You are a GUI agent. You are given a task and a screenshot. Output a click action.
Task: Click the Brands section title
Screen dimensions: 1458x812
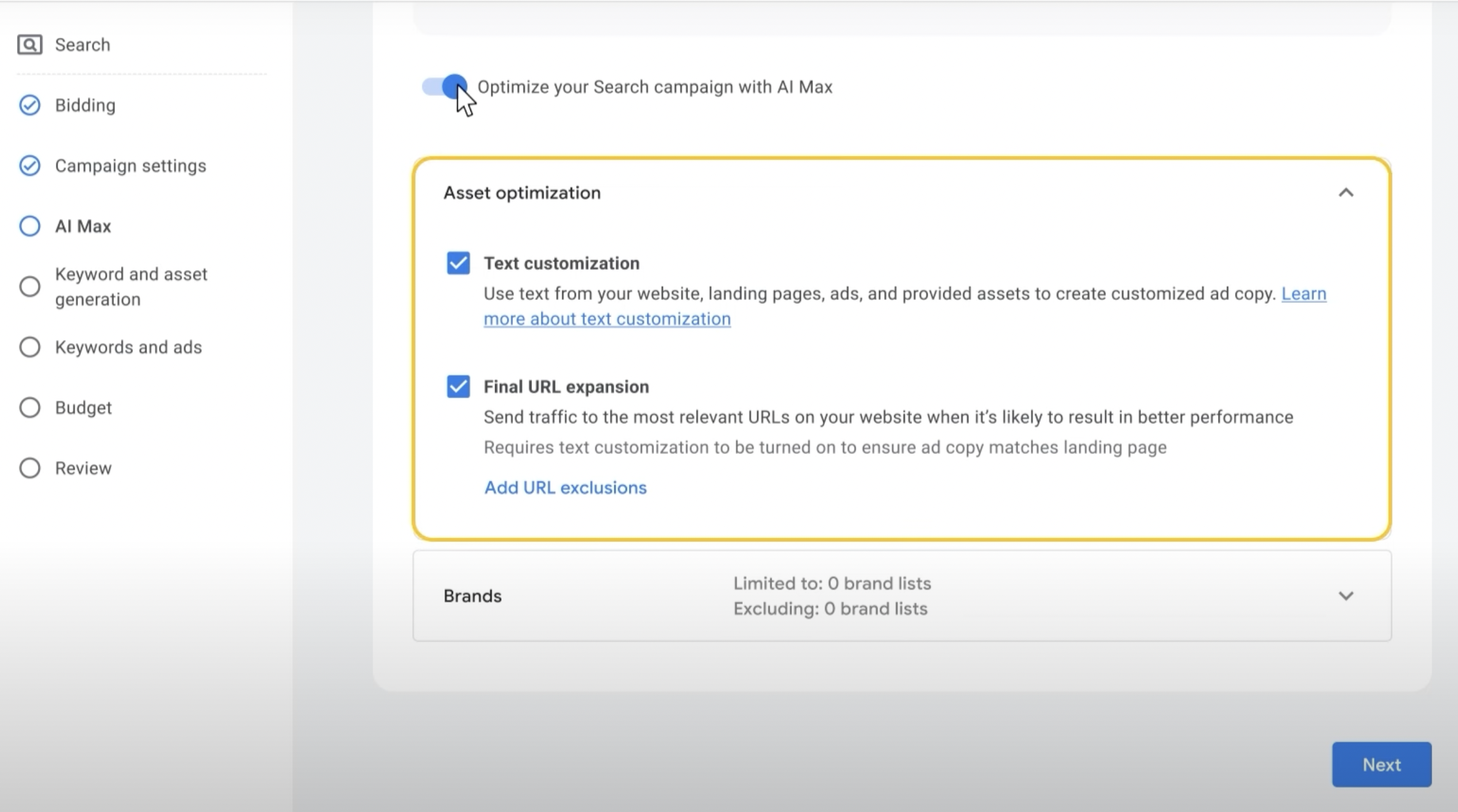click(x=472, y=596)
